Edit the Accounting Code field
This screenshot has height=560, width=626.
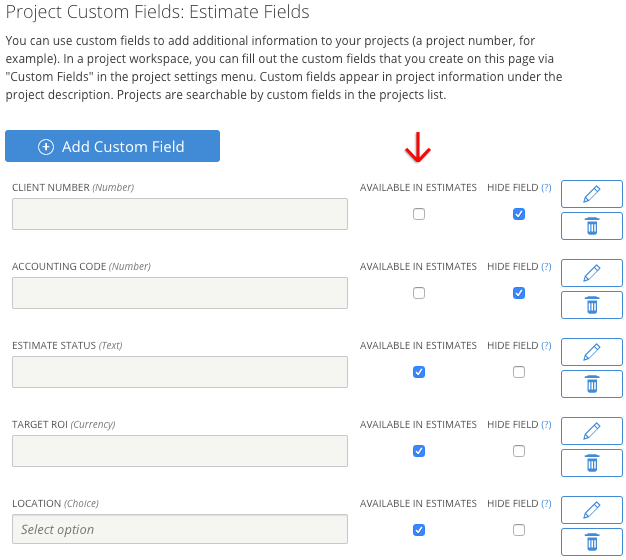pos(591,273)
